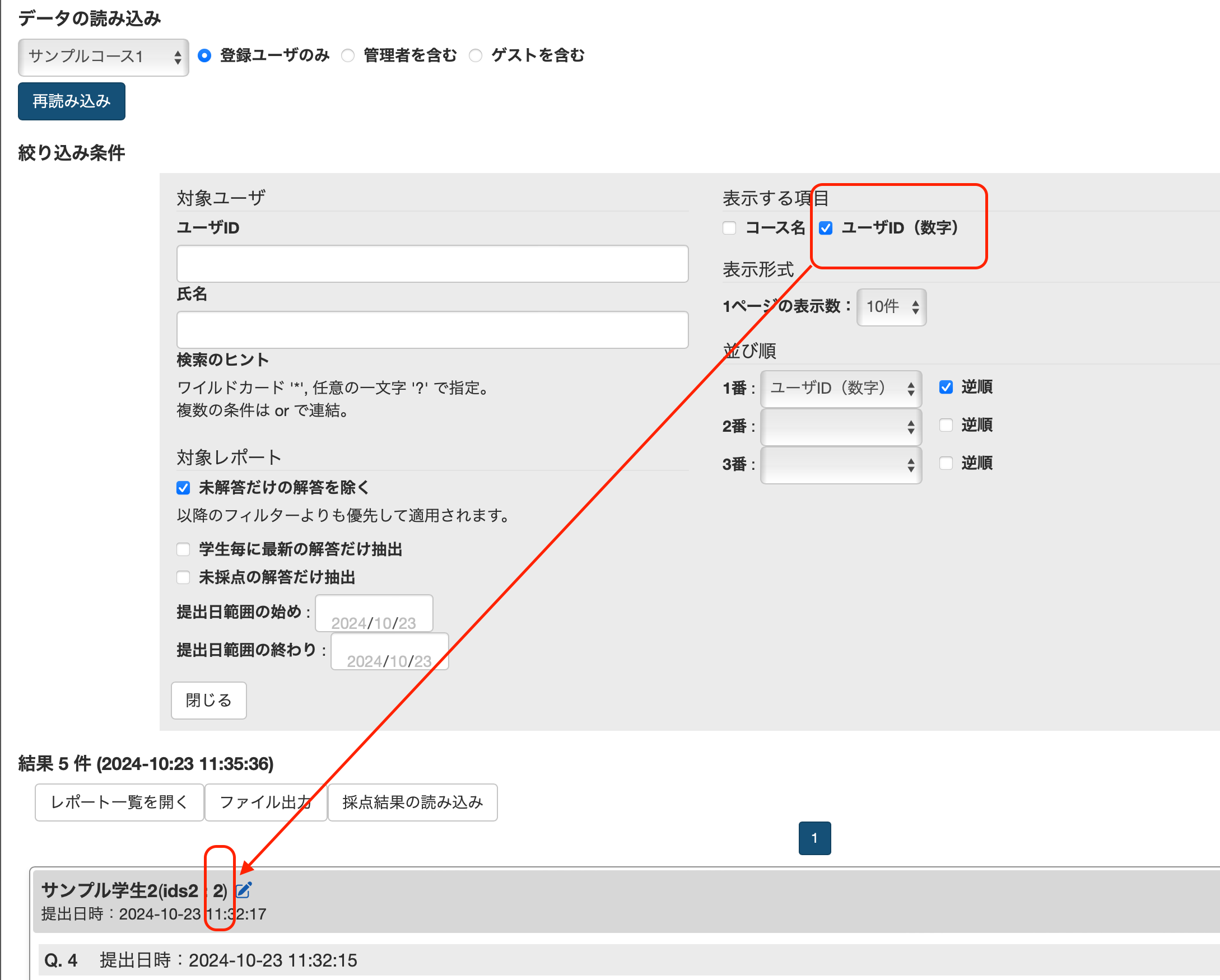Select 登録ユーザのみ radio button
This screenshot has height=980, width=1220.
205,55
